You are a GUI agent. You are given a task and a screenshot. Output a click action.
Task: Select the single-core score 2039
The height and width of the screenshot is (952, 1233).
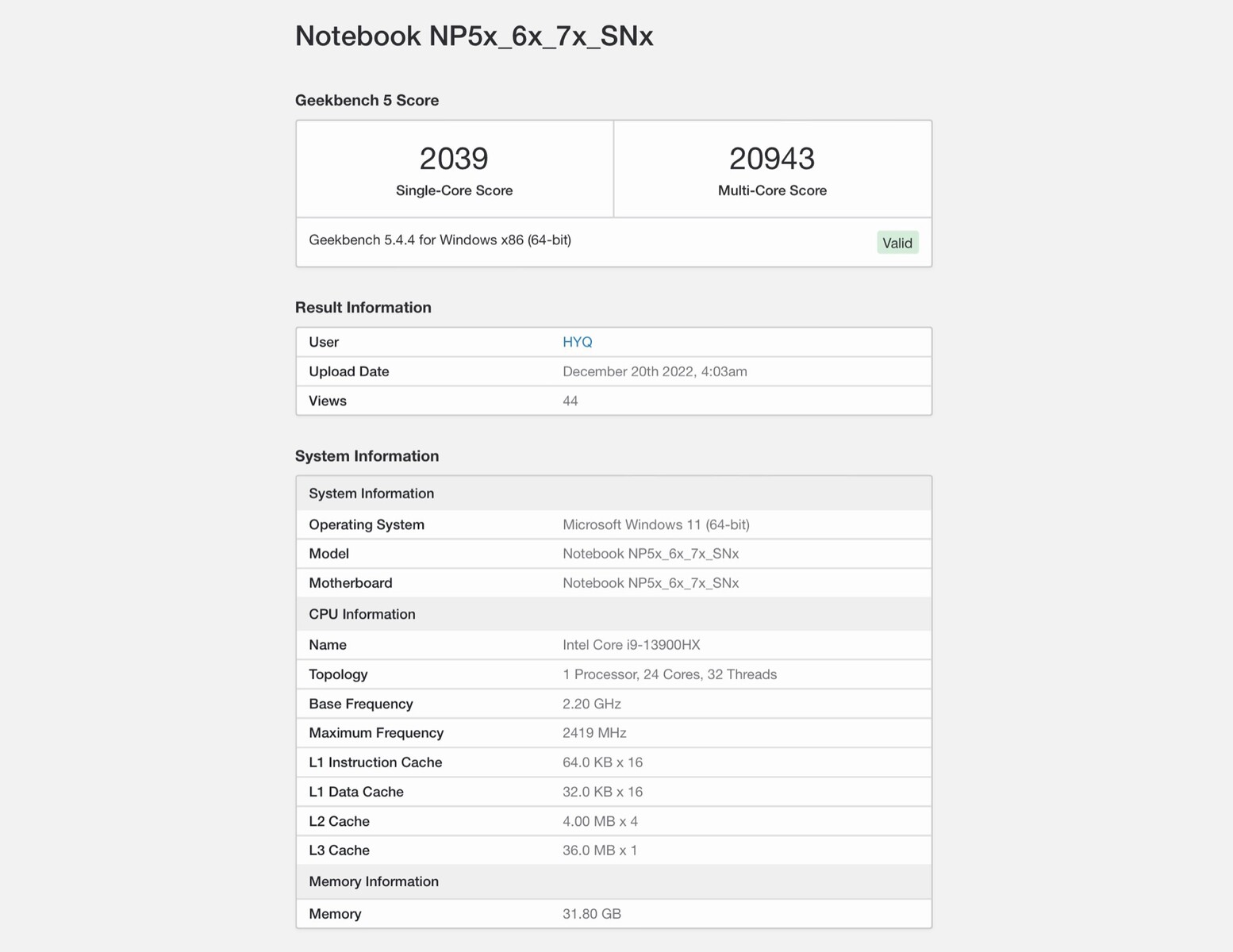[454, 159]
